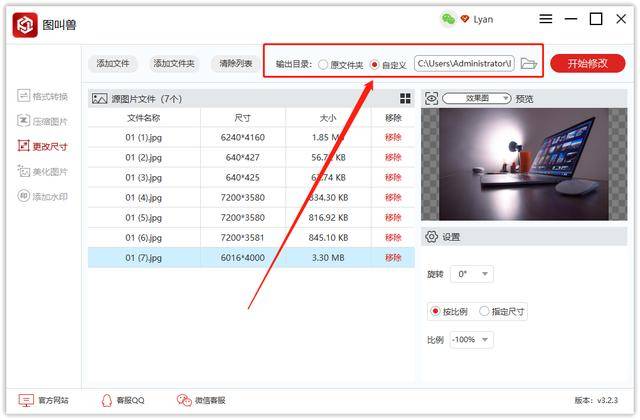Screen dimensions: 640x420
Task: Select 压缩图片 in sidebar
Action: tap(42, 121)
